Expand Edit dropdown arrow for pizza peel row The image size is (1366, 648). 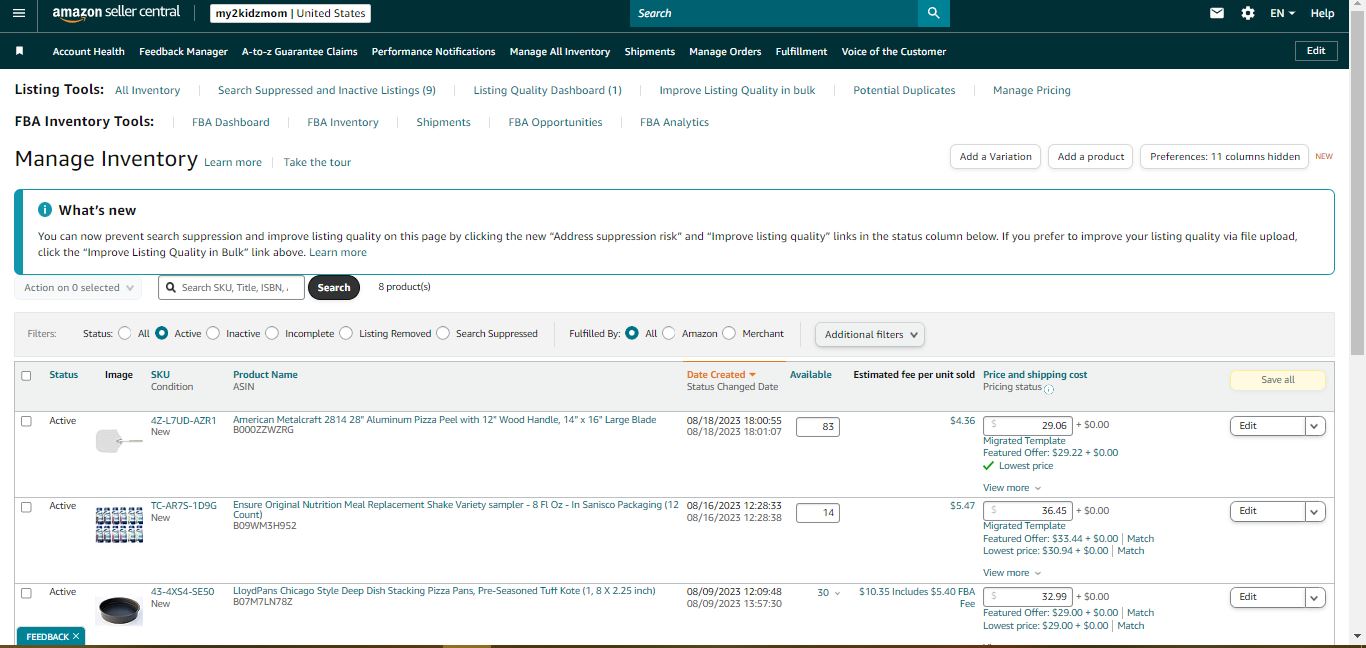[x=1314, y=426]
